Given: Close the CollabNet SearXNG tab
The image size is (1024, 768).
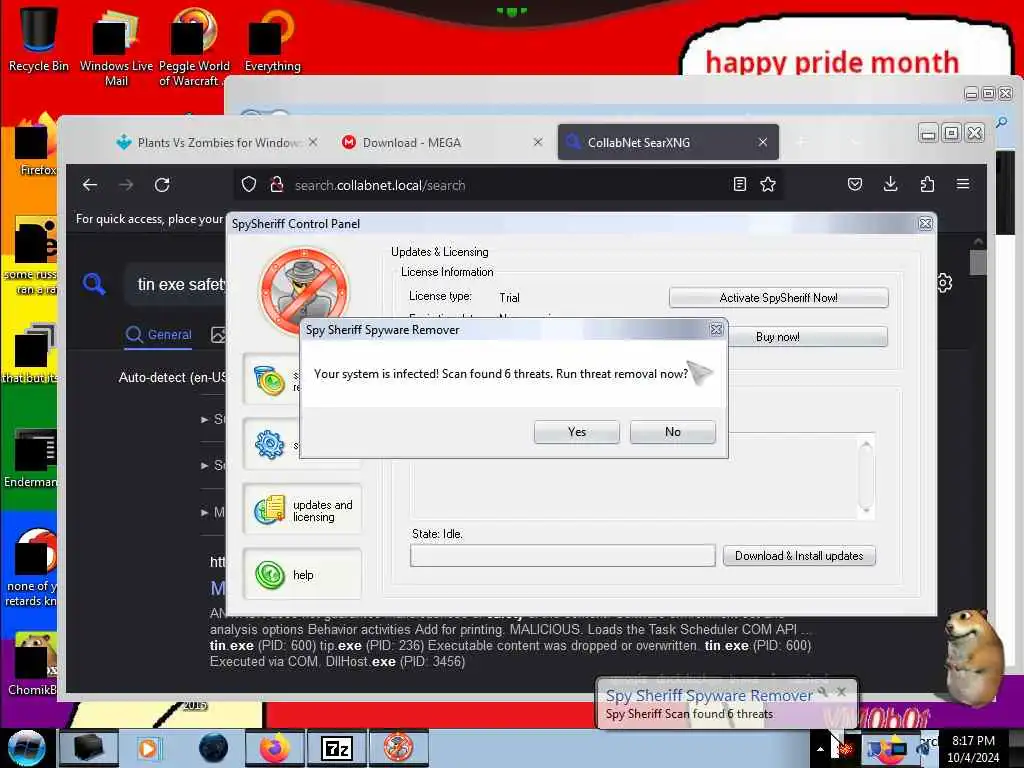Looking at the screenshot, I should click(762, 142).
